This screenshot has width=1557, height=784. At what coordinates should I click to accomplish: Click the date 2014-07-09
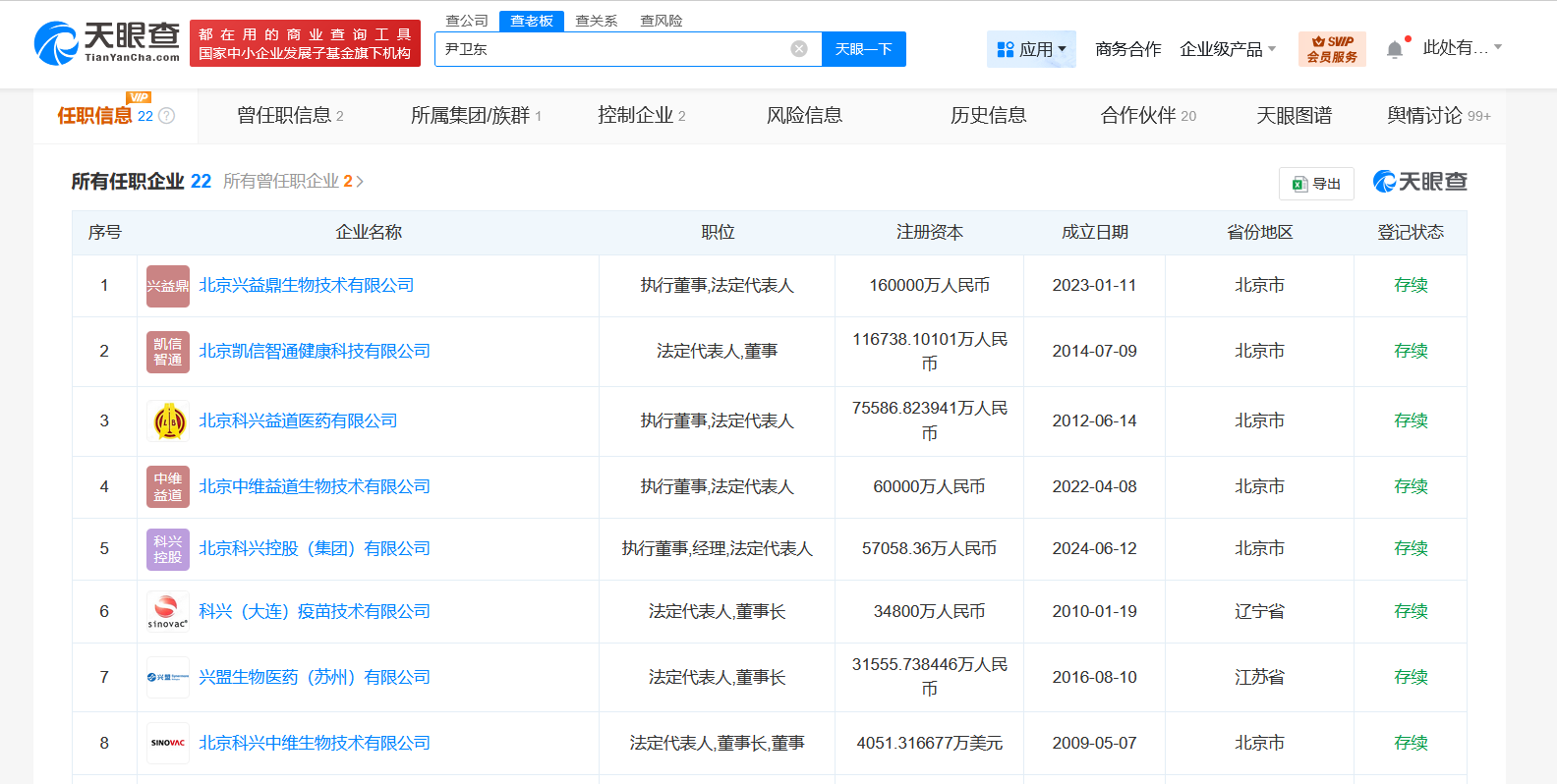(1095, 352)
